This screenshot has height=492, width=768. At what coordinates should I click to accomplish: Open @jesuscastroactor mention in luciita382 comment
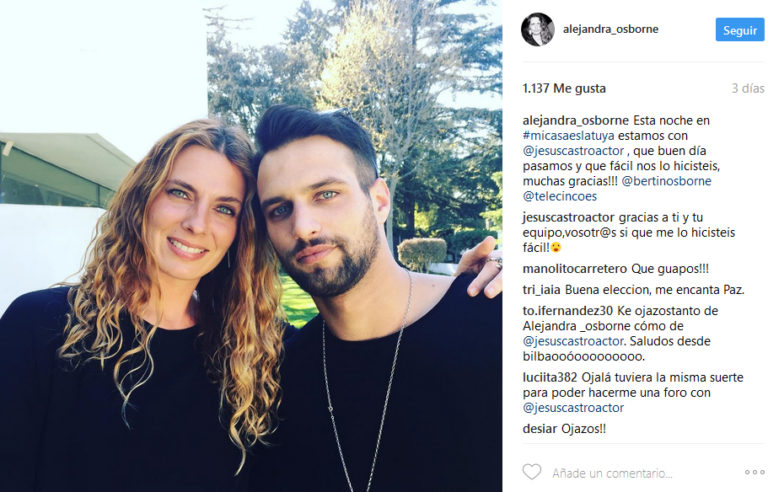pyautogui.click(x=573, y=408)
